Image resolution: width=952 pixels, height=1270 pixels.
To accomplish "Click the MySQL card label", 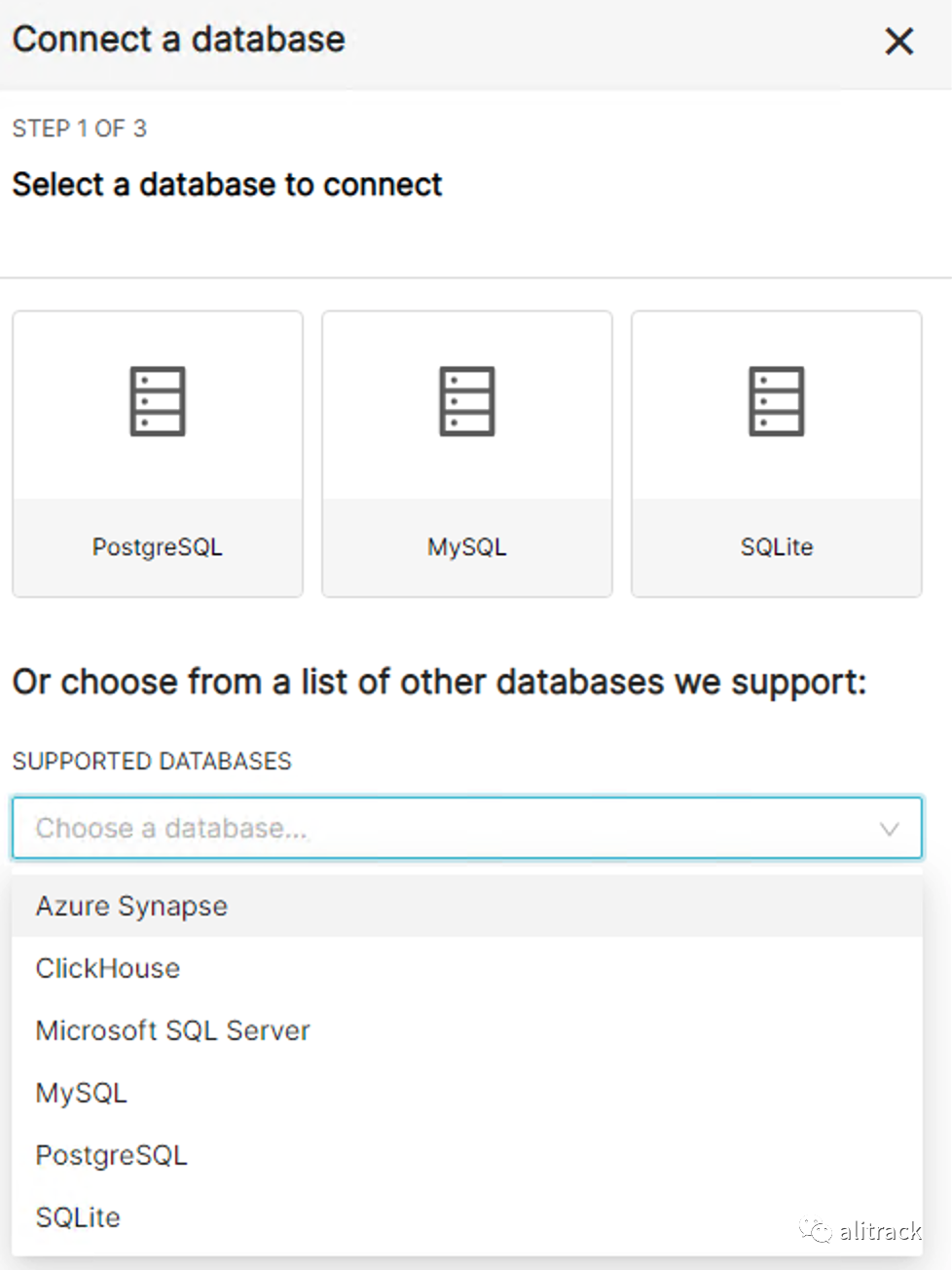I will click(x=467, y=547).
